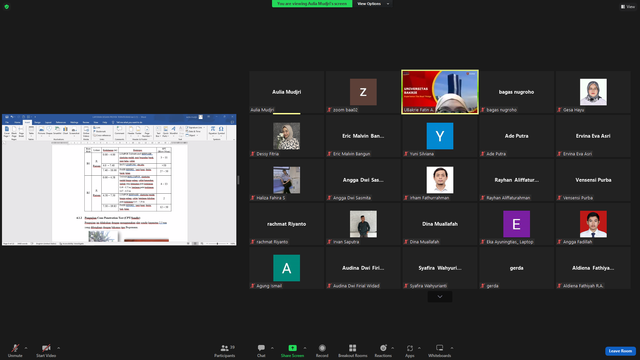Switch to the References tab in Word
Image resolution: width=640 pixels, height=360 pixels.
pyautogui.click(x=61, y=122)
